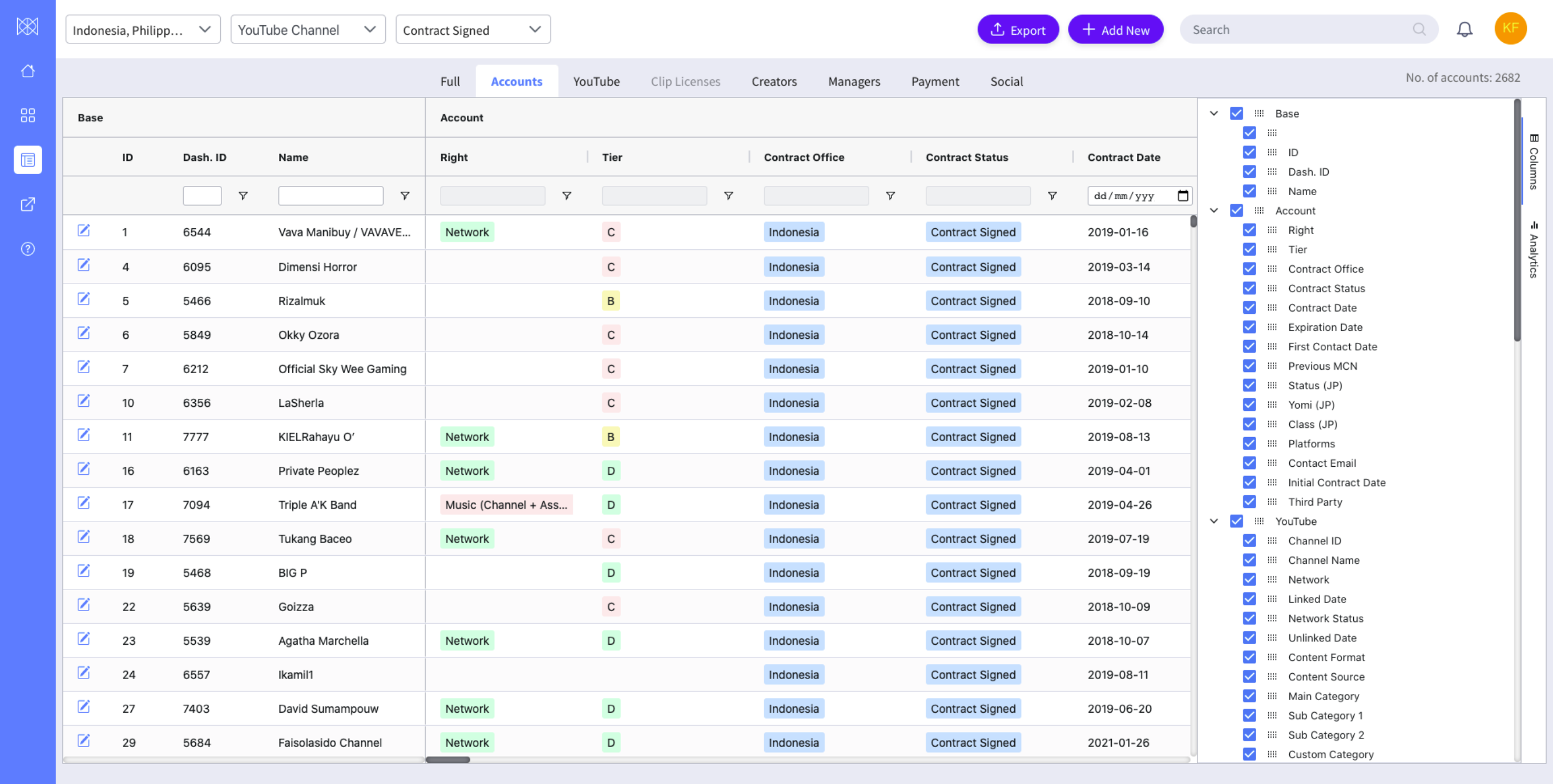The width and height of the screenshot is (1553, 784).
Task: Toggle the Previous MCN column checkbox
Action: pos(1249,366)
